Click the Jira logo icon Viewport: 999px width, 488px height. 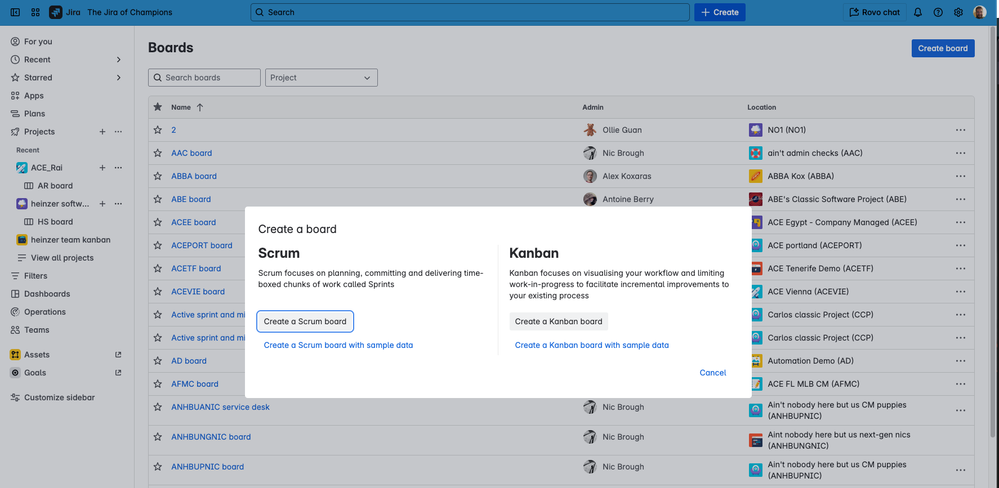(55, 12)
